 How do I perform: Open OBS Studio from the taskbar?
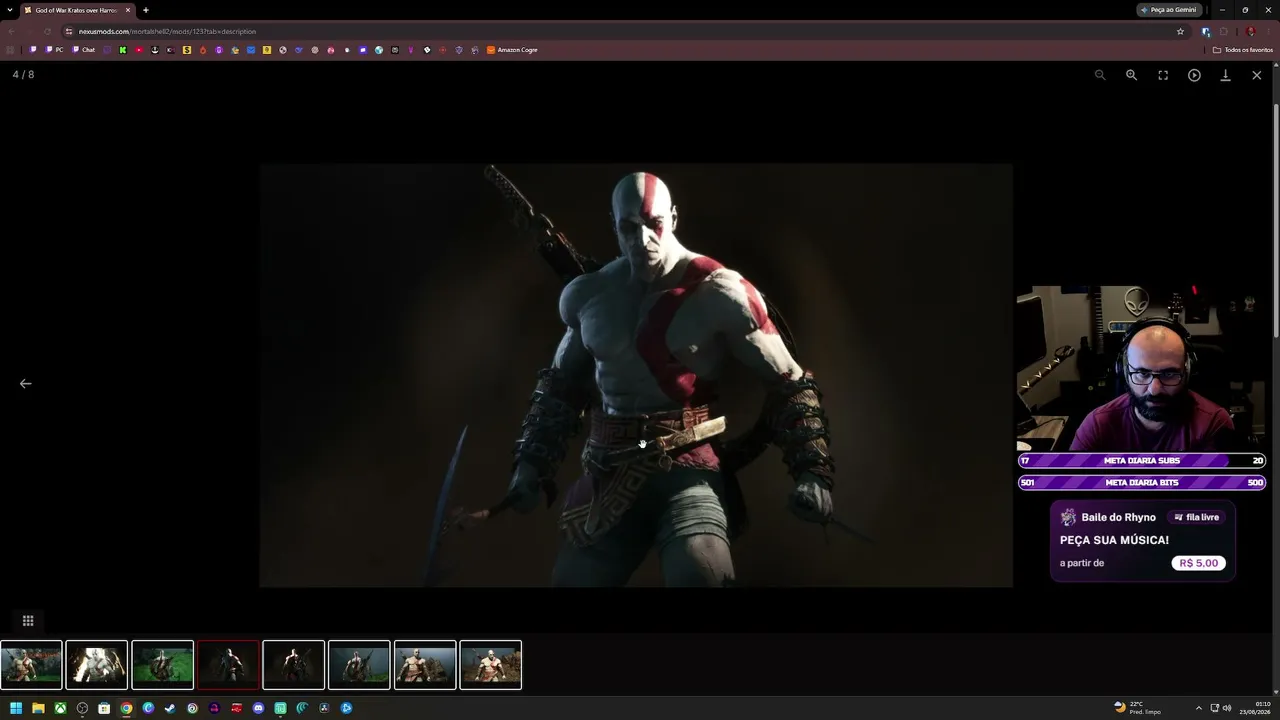(x=82, y=708)
